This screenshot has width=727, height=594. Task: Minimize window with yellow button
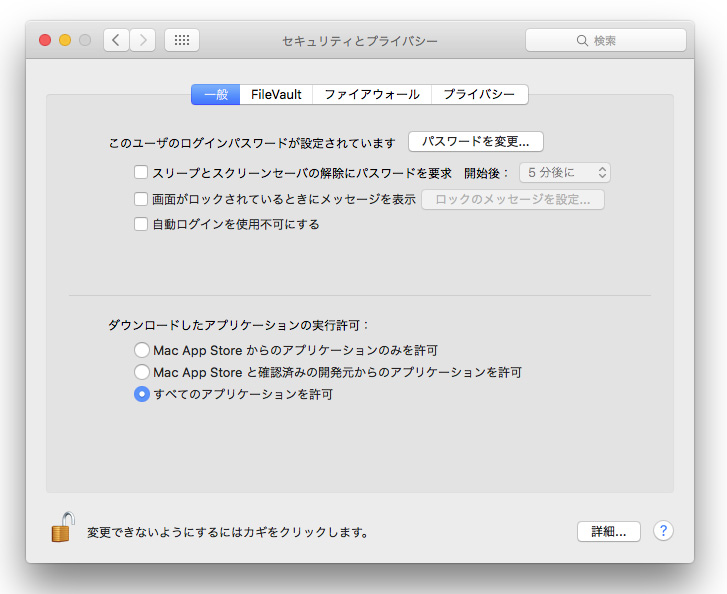click(x=65, y=40)
